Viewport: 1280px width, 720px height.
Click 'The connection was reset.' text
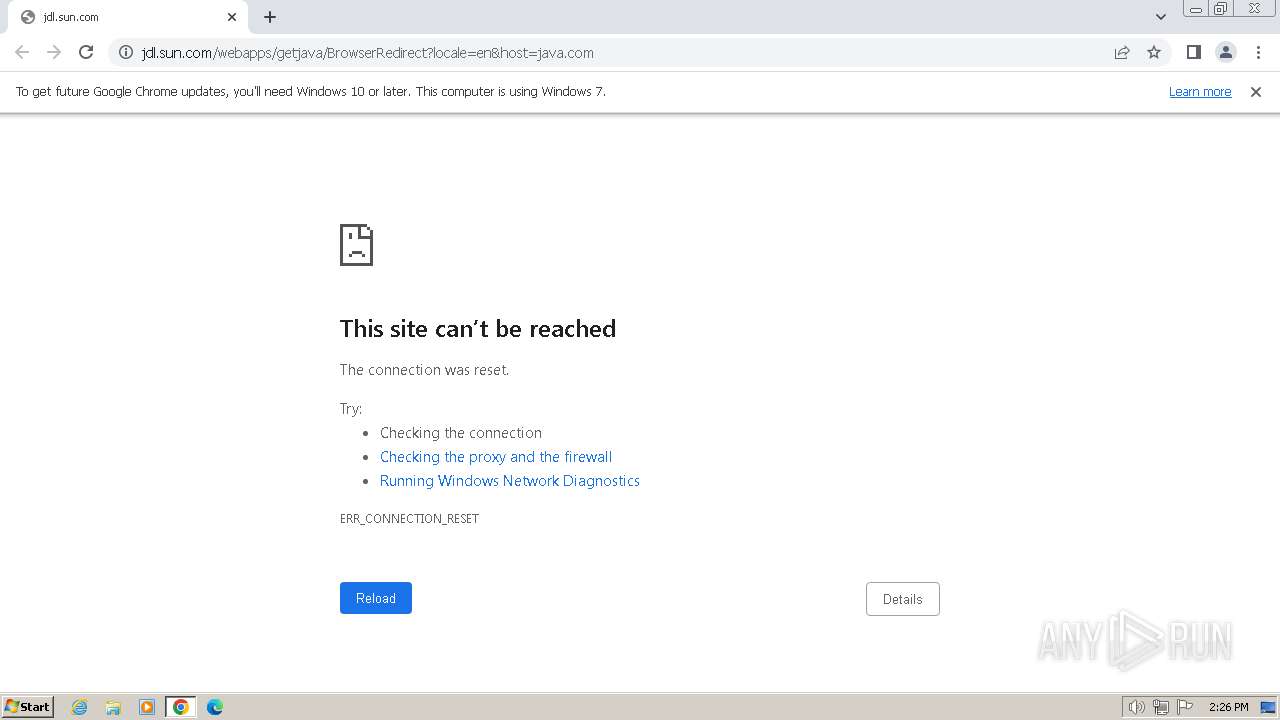click(x=424, y=370)
